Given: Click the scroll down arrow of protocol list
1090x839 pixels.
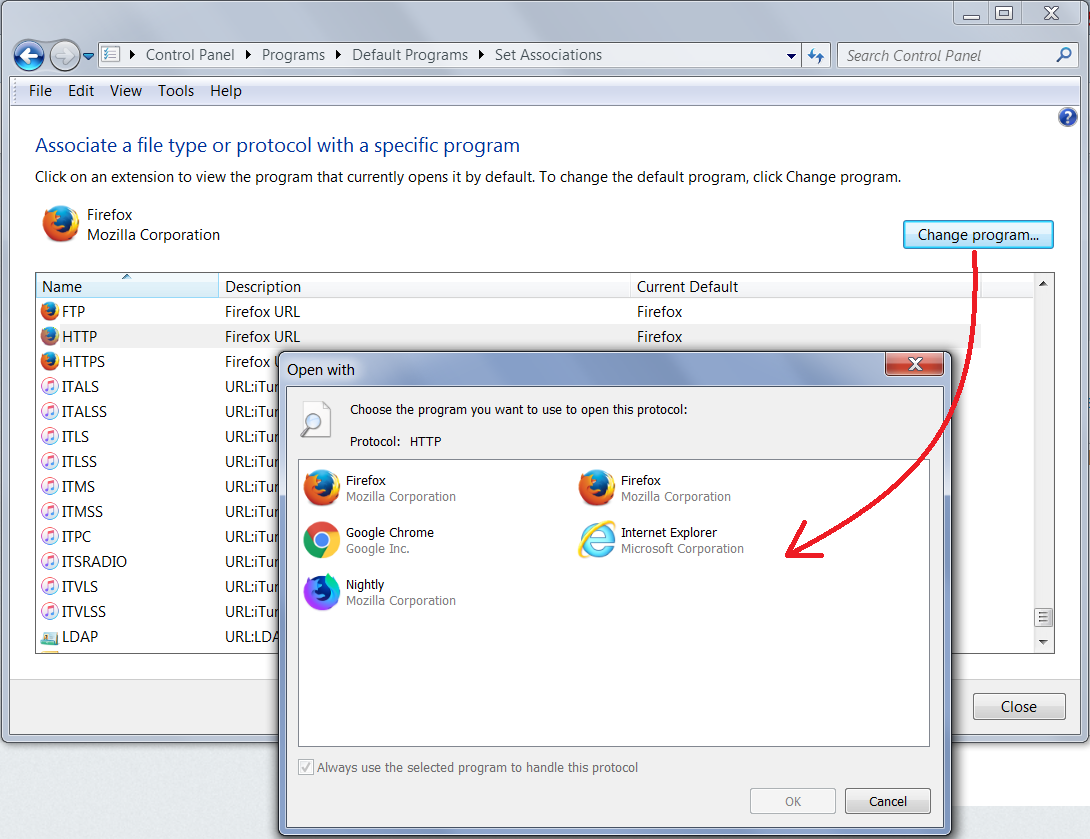Looking at the screenshot, I should pos(1043,642).
